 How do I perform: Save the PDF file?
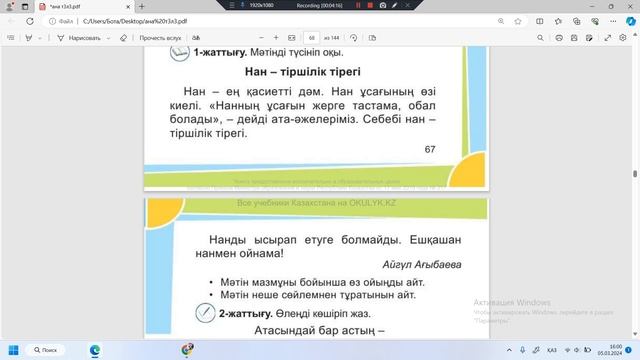[574, 38]
